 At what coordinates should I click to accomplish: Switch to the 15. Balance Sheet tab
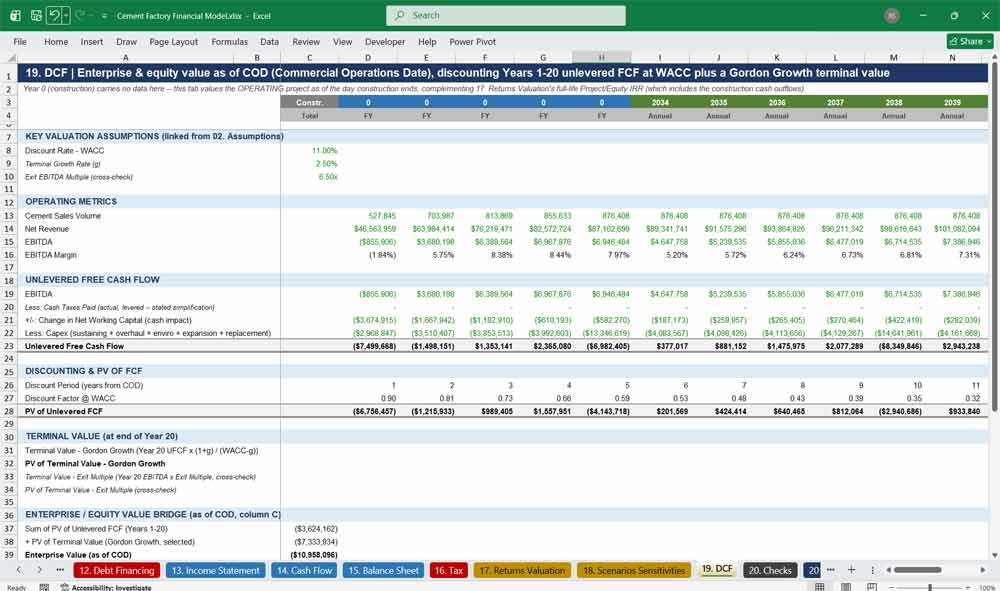tap(383, 571)
